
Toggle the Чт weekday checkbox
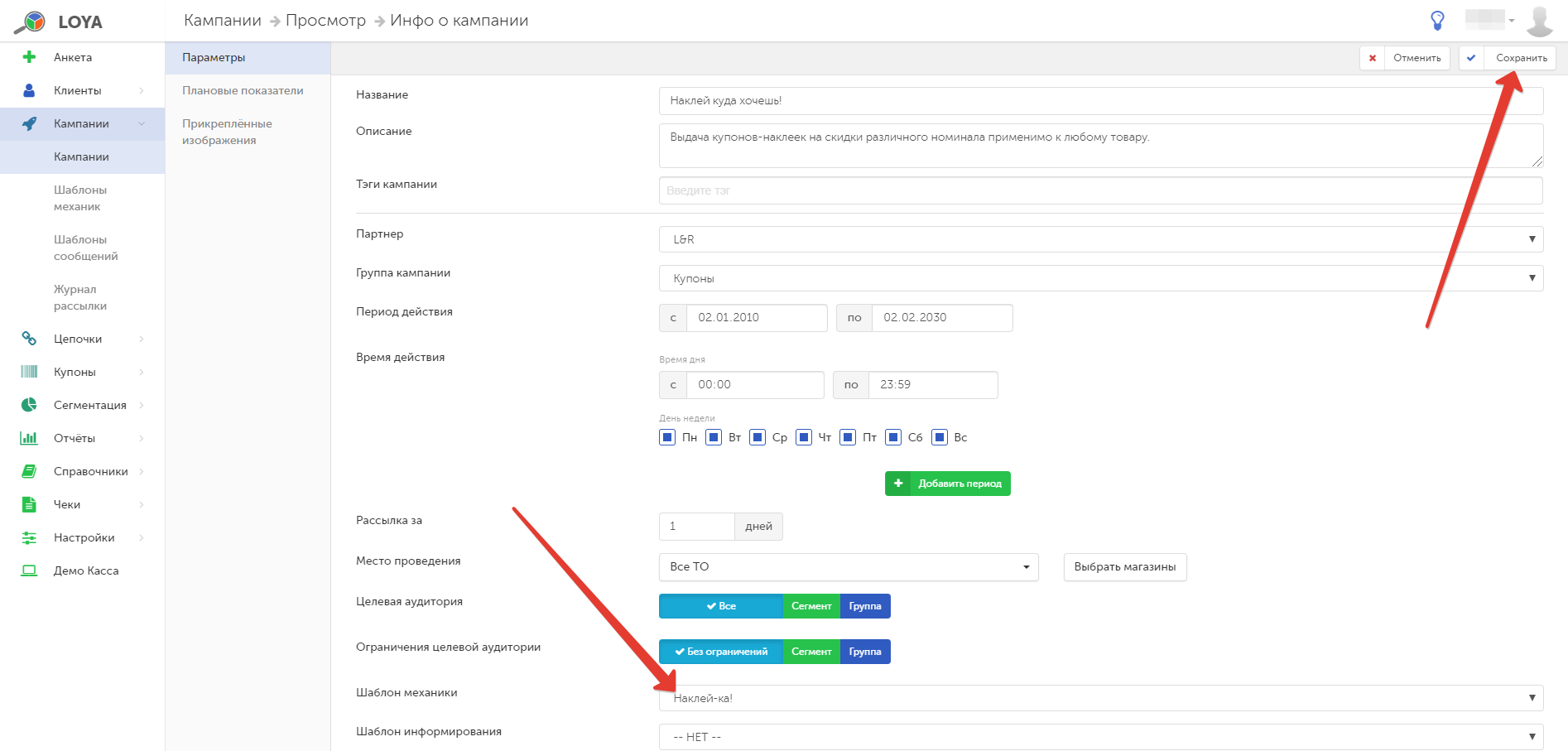(804, 437)
